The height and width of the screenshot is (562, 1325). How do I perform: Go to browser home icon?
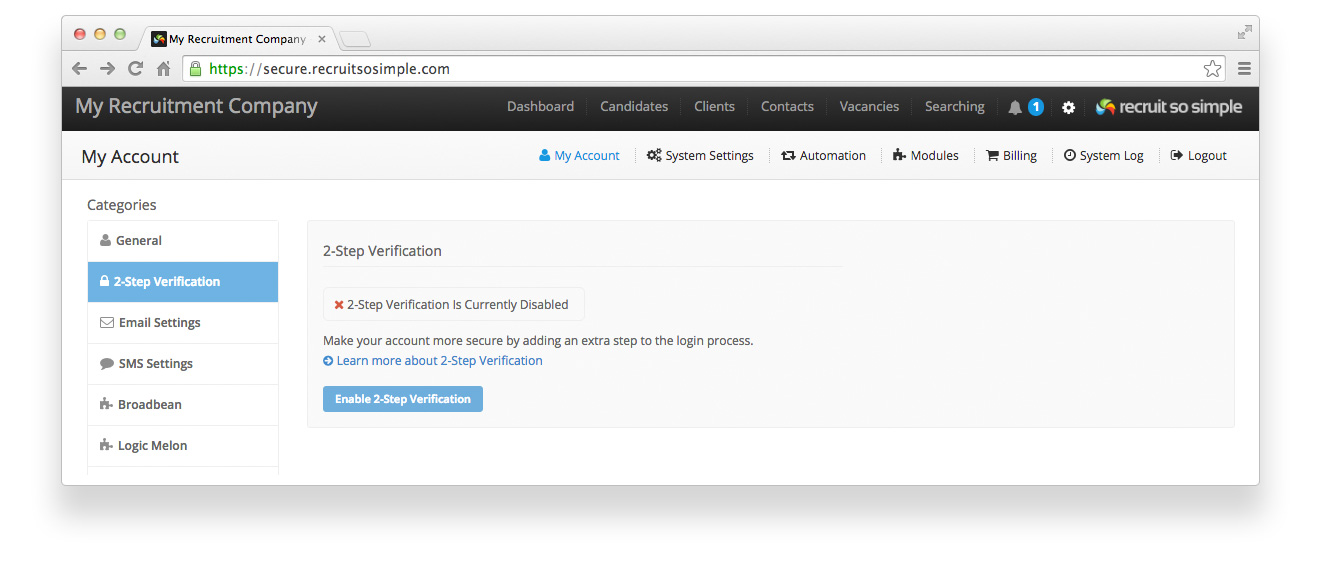[163, 69]
